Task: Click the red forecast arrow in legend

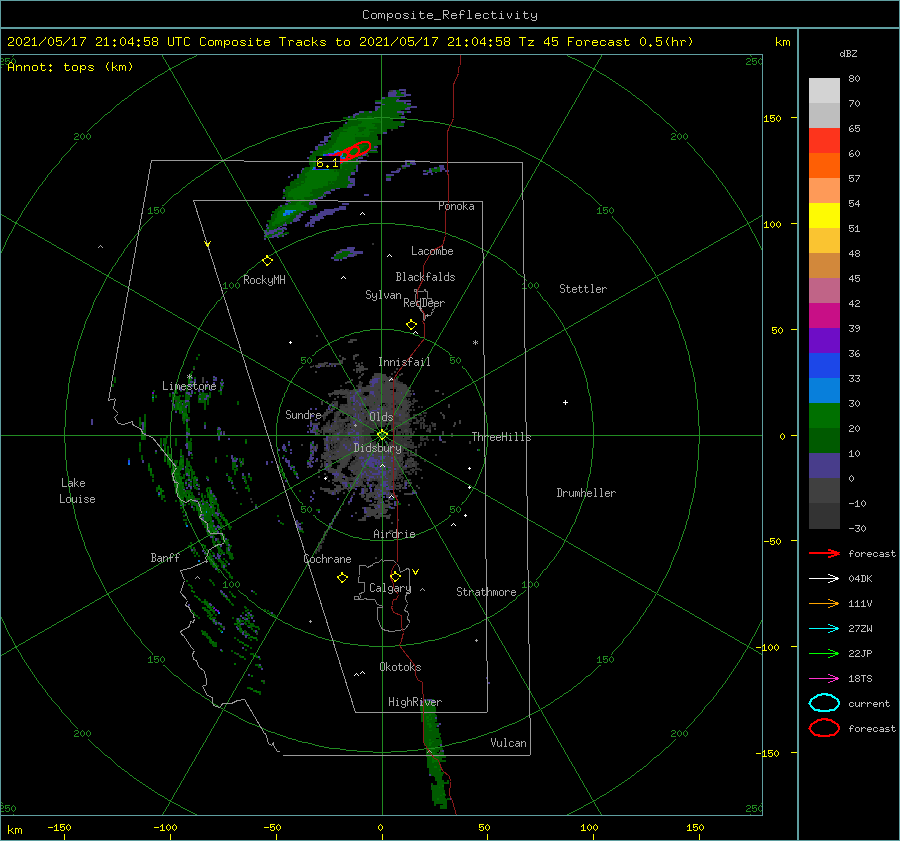Action: point(824,553)
